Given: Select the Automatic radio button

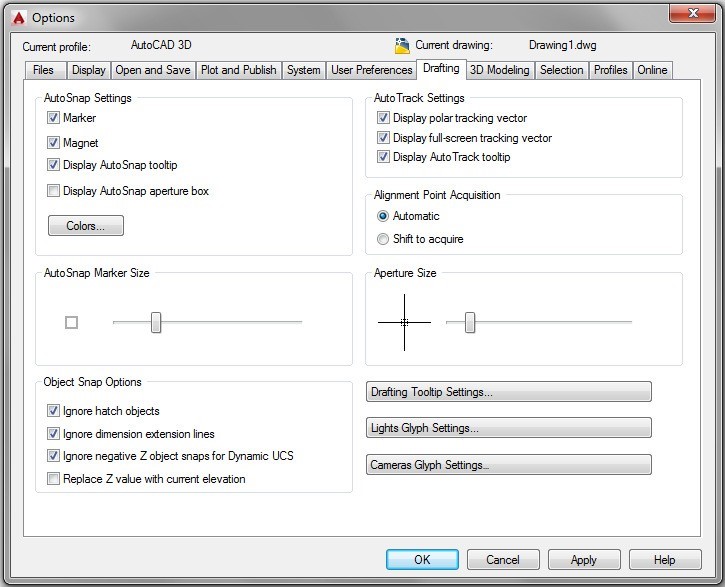Looking at the screenshot, I should point(383,216).
